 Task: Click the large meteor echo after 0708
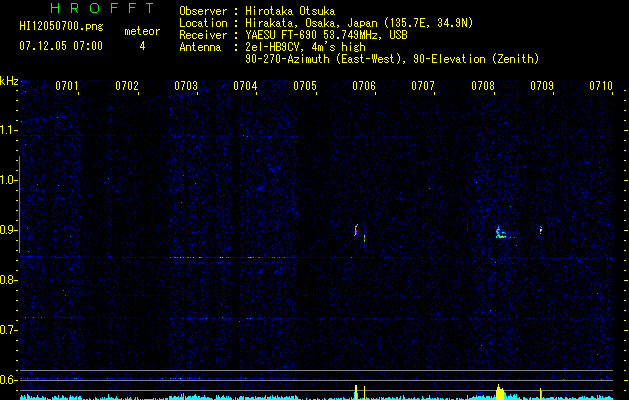501,233
